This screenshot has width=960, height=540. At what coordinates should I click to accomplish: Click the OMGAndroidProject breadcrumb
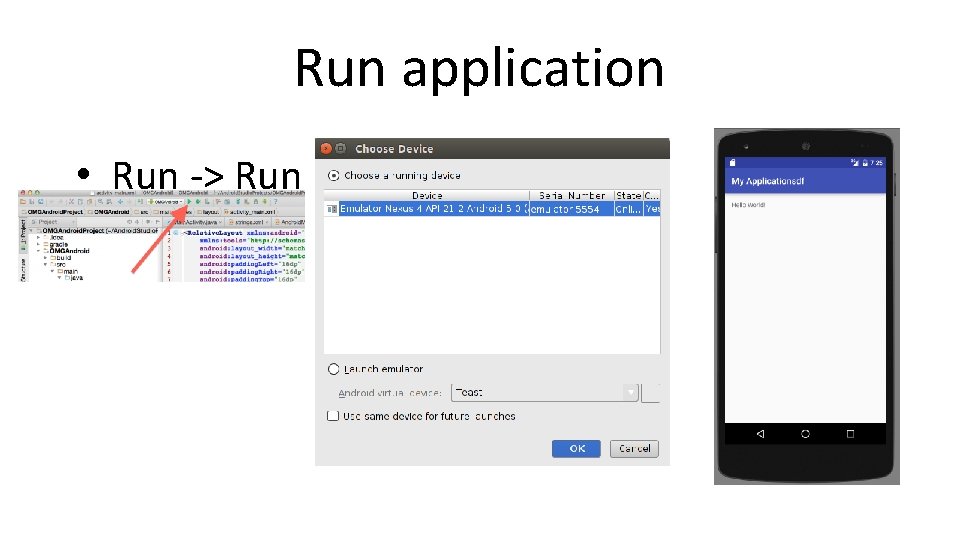[x=52, y=212]
